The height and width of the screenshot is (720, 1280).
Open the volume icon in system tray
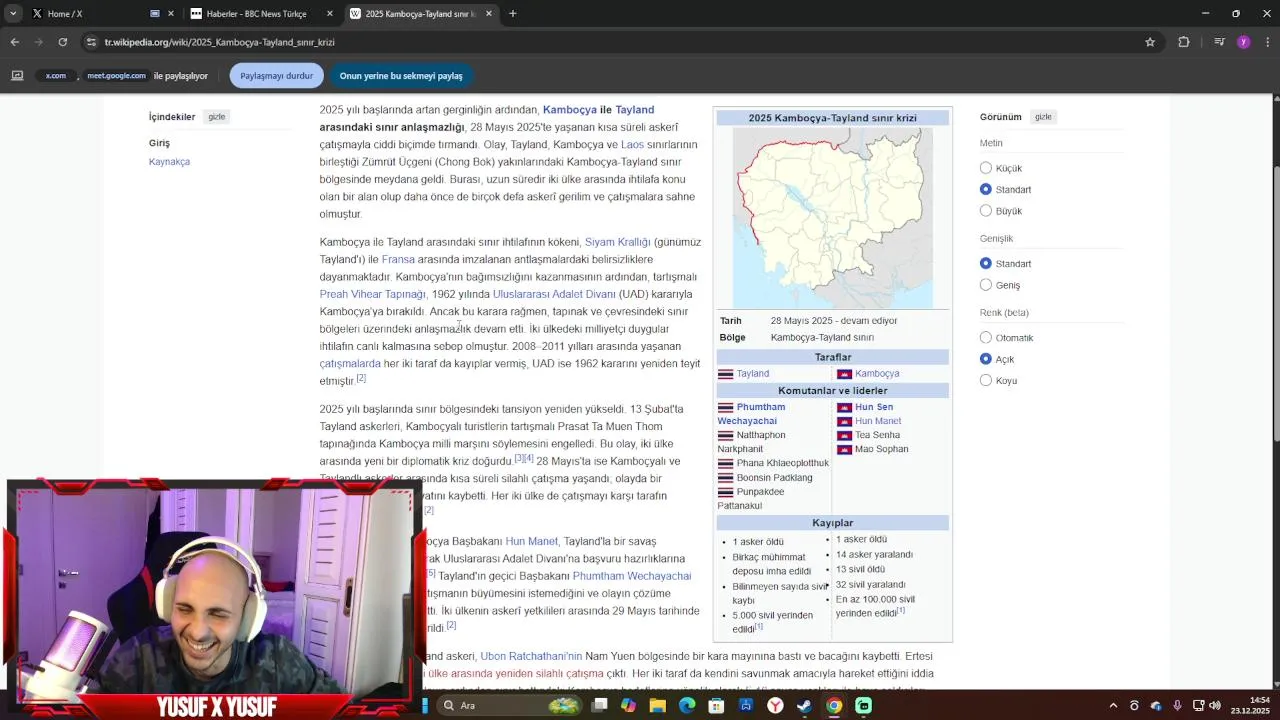(x=1215, y=706)
